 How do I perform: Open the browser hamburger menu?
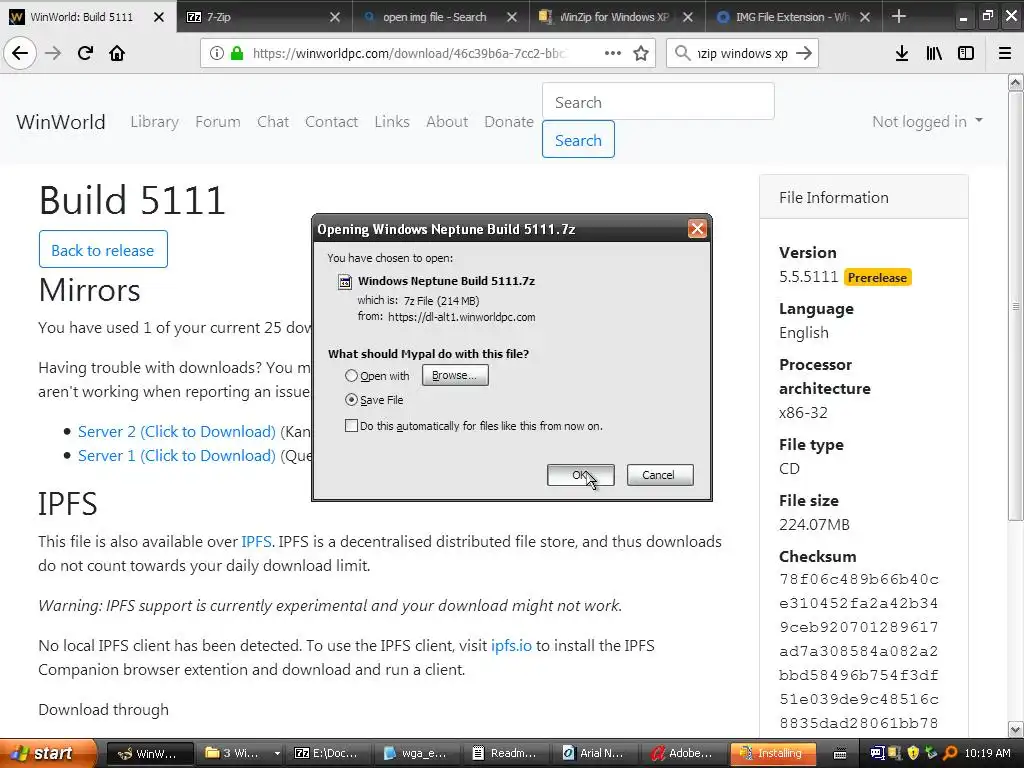coord(1005,53)
